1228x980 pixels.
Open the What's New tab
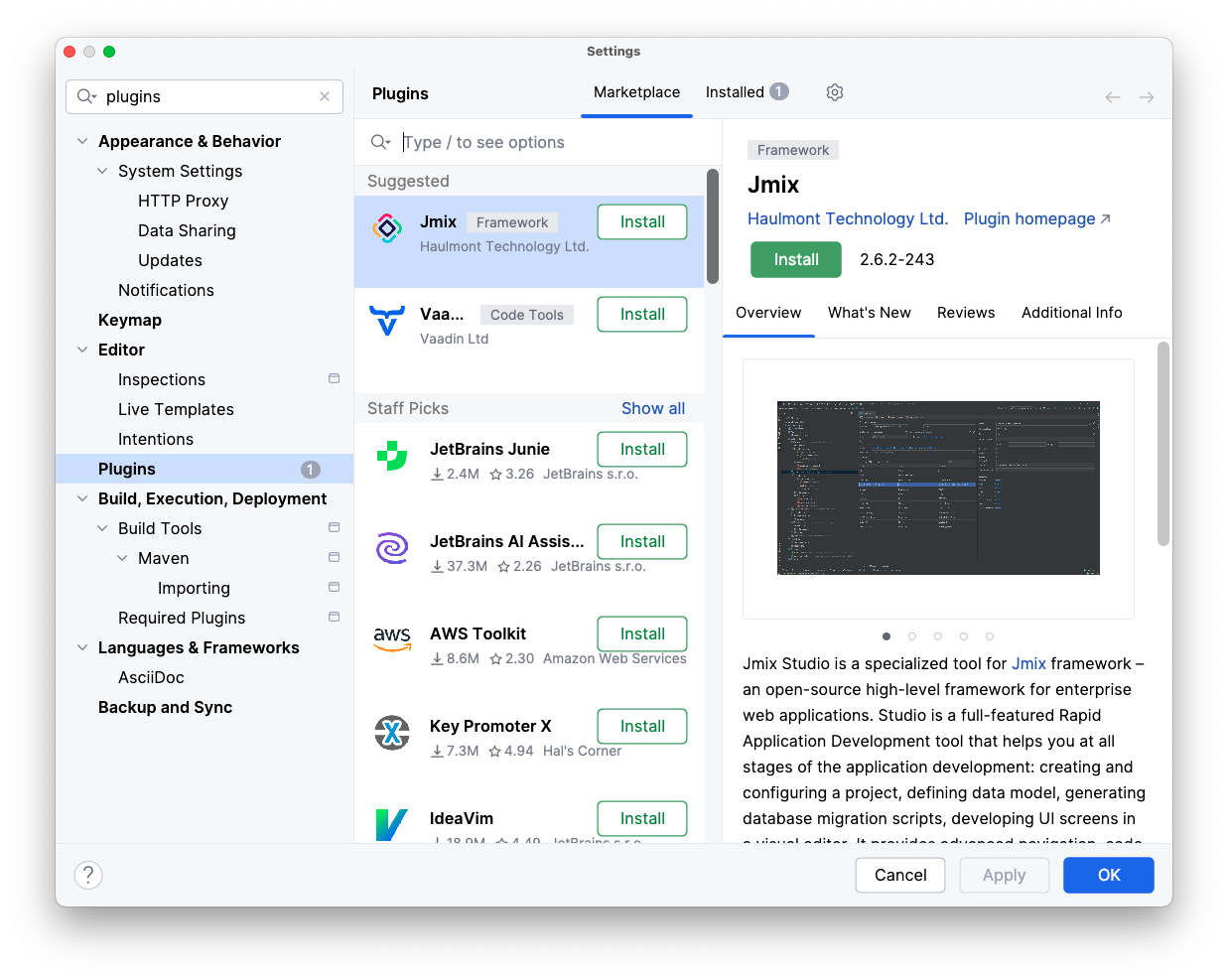[870, 313]
